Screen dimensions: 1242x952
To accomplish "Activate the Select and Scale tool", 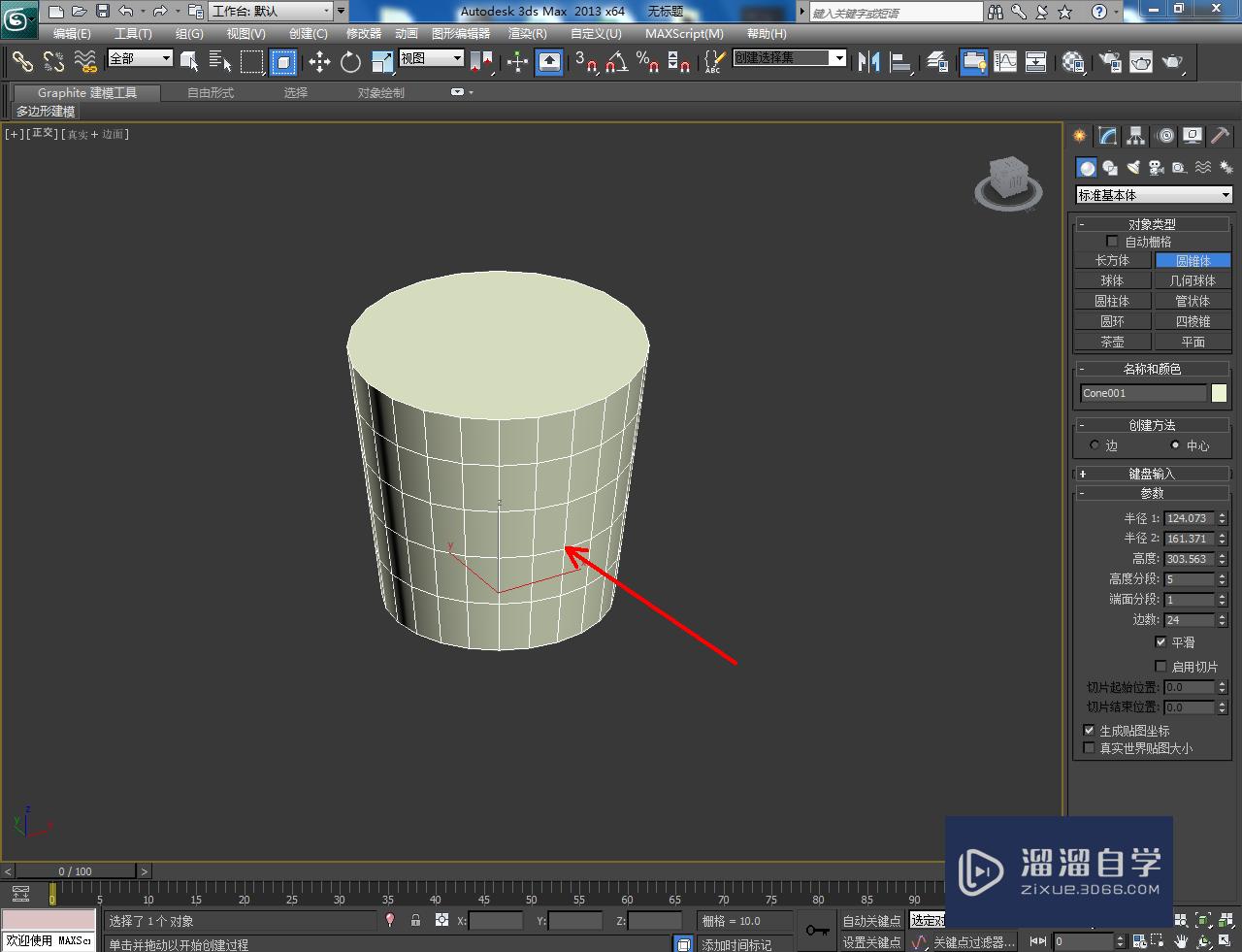I will pos(382,62).
